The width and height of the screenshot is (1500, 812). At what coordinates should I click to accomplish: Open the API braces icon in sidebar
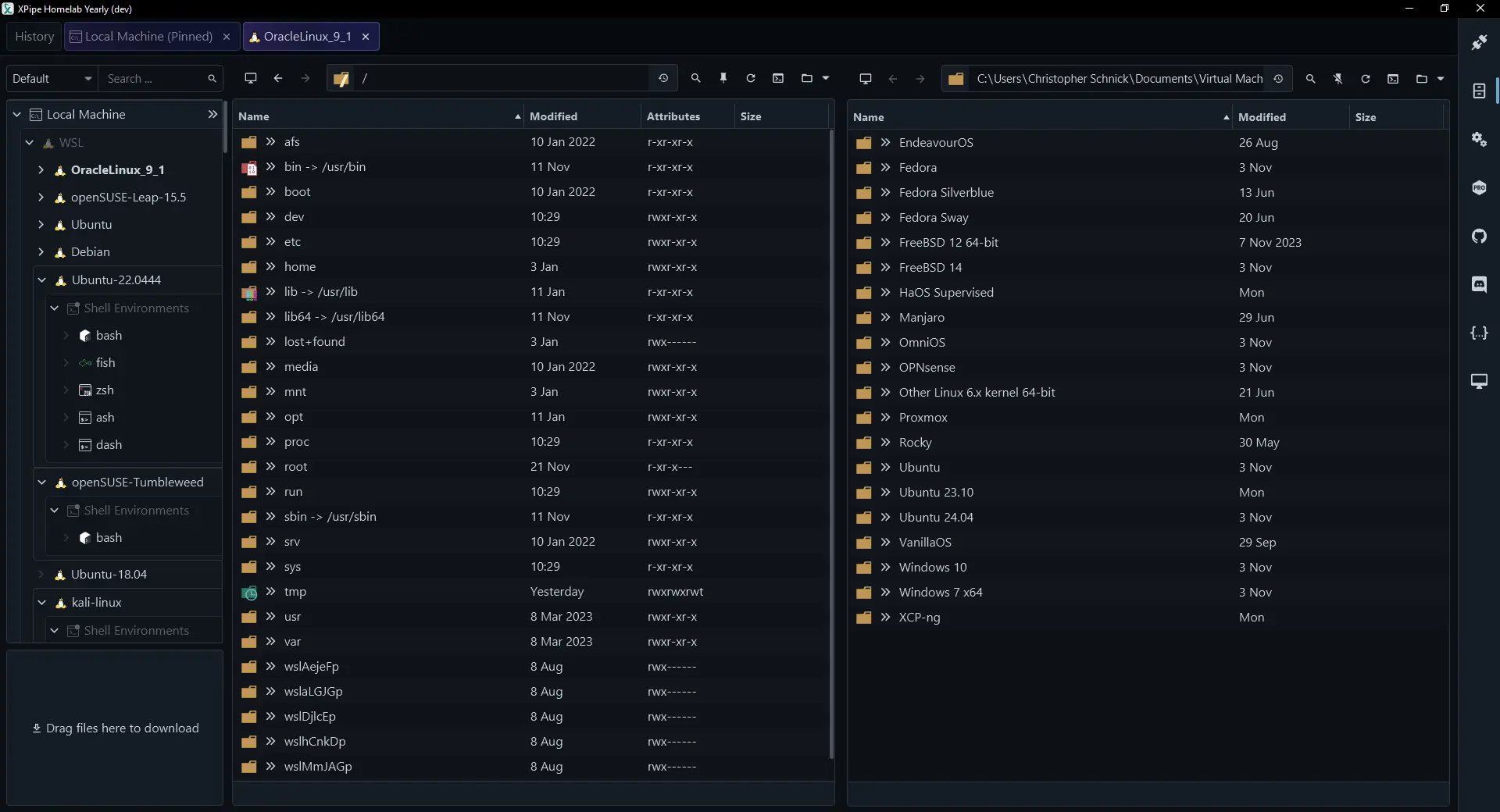(x=1479, y=333)
